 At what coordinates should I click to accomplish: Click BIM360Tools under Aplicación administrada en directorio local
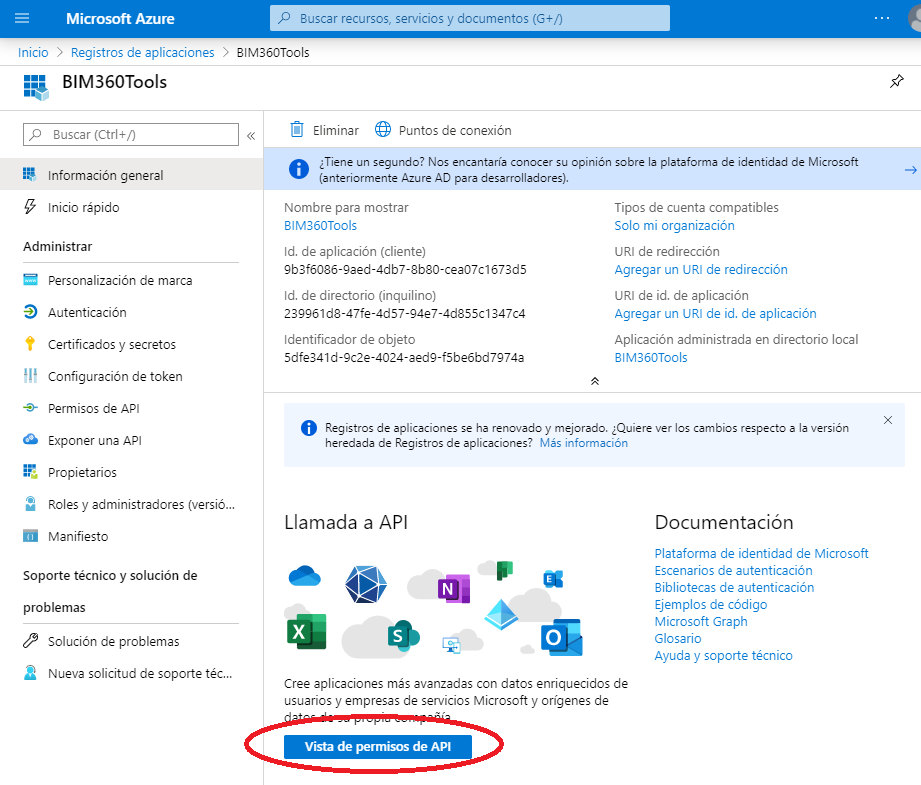coord(651,357)
